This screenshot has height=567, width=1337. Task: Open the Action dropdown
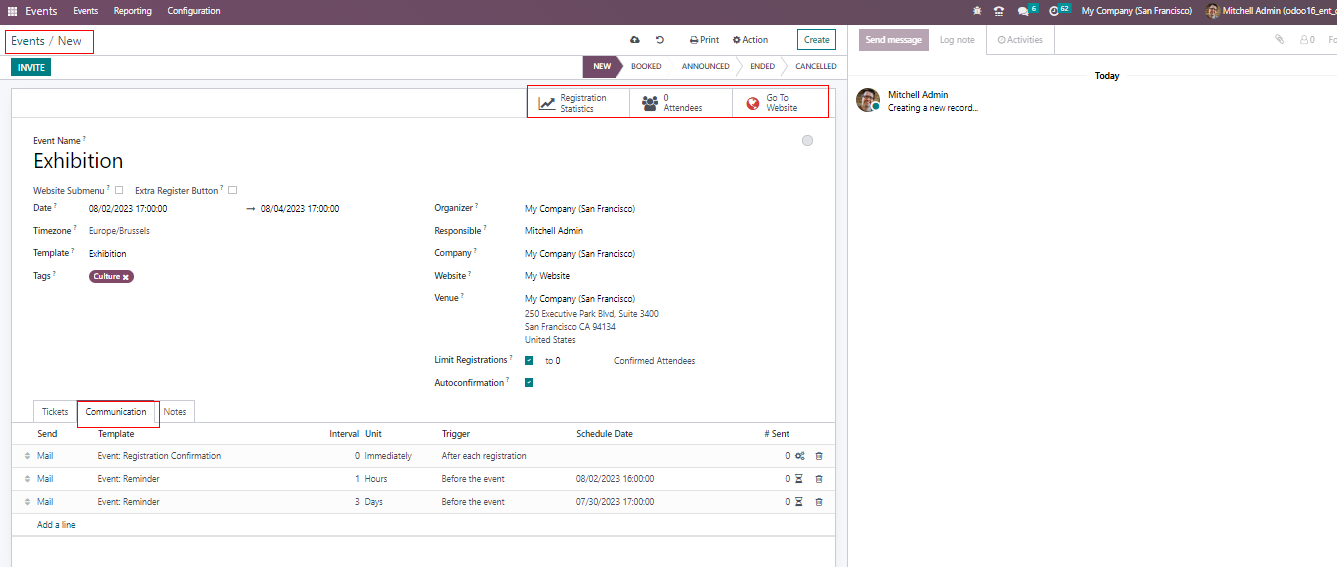click(750, 40)
